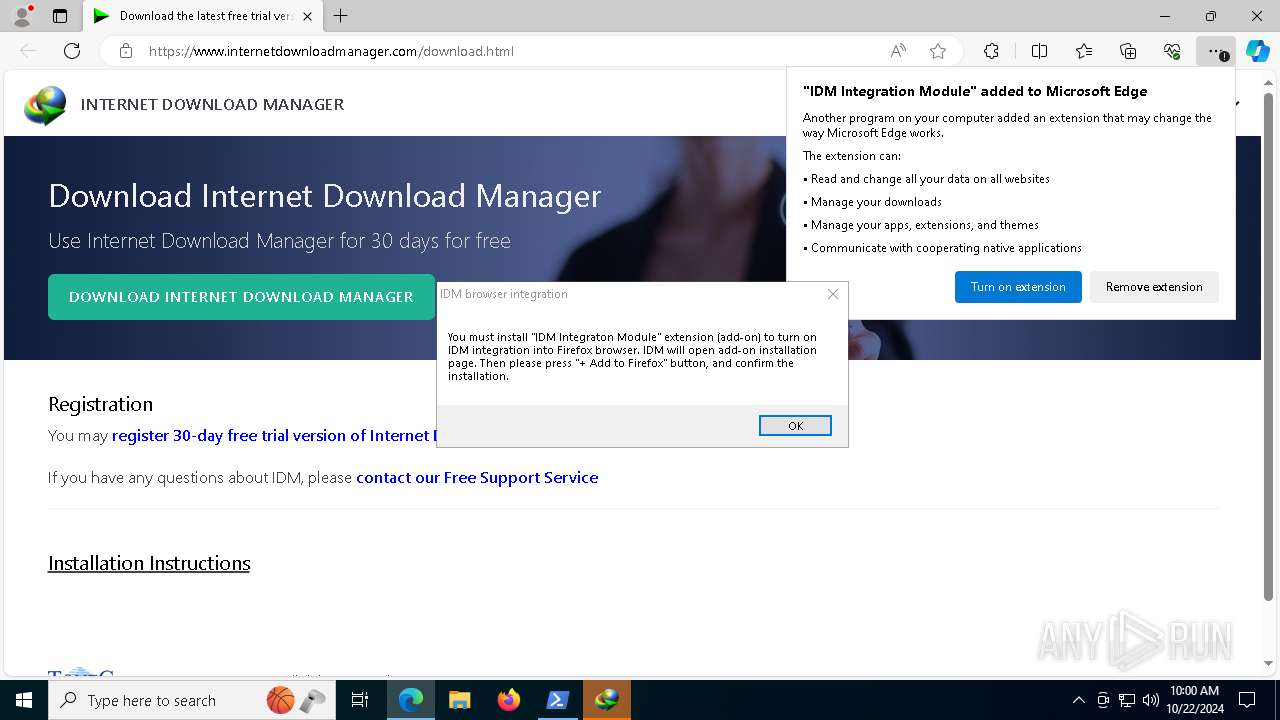Open contact our Free Support Service link
This screenshot has height=720, width=1280.
[477, 478]
